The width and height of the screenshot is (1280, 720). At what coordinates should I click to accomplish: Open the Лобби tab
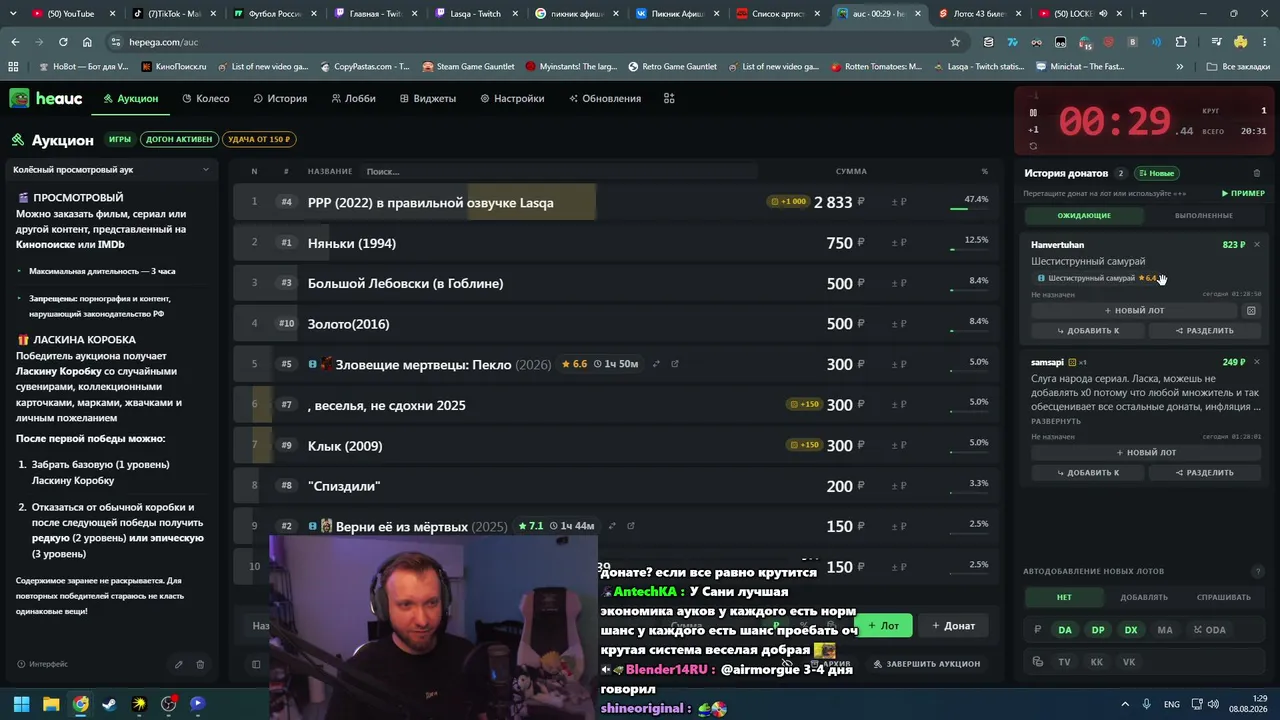(x=353, y=99)
